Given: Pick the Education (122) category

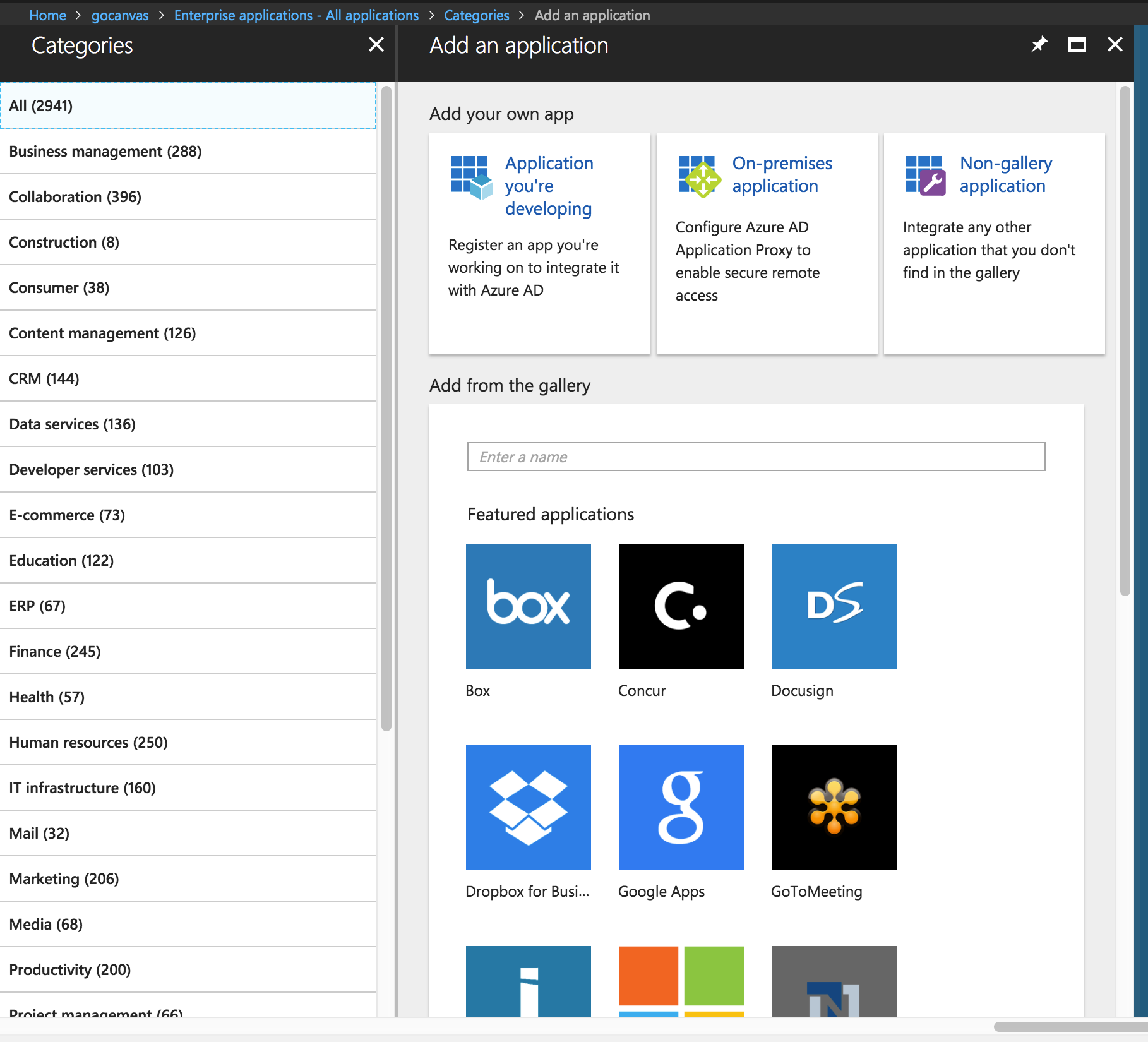Looking at the screenshot, I should click(188, 561).
